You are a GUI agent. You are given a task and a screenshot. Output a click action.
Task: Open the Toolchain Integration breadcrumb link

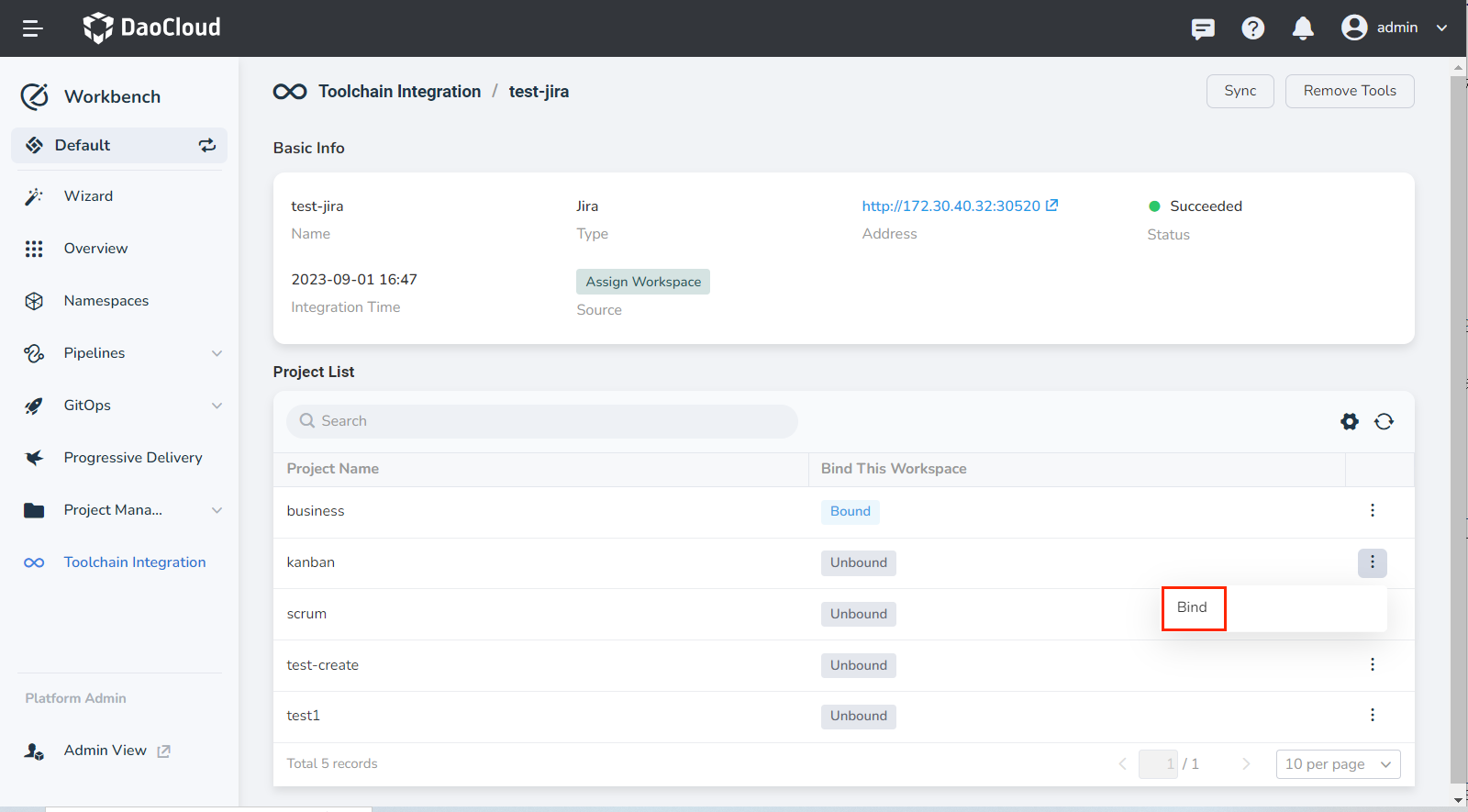[399, 92]
